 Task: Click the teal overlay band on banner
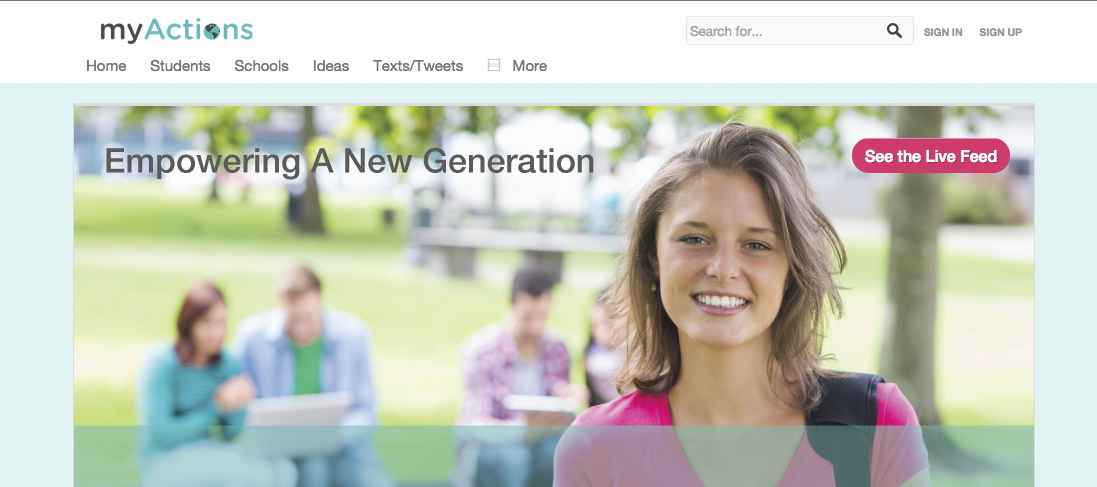click(553, 456)
